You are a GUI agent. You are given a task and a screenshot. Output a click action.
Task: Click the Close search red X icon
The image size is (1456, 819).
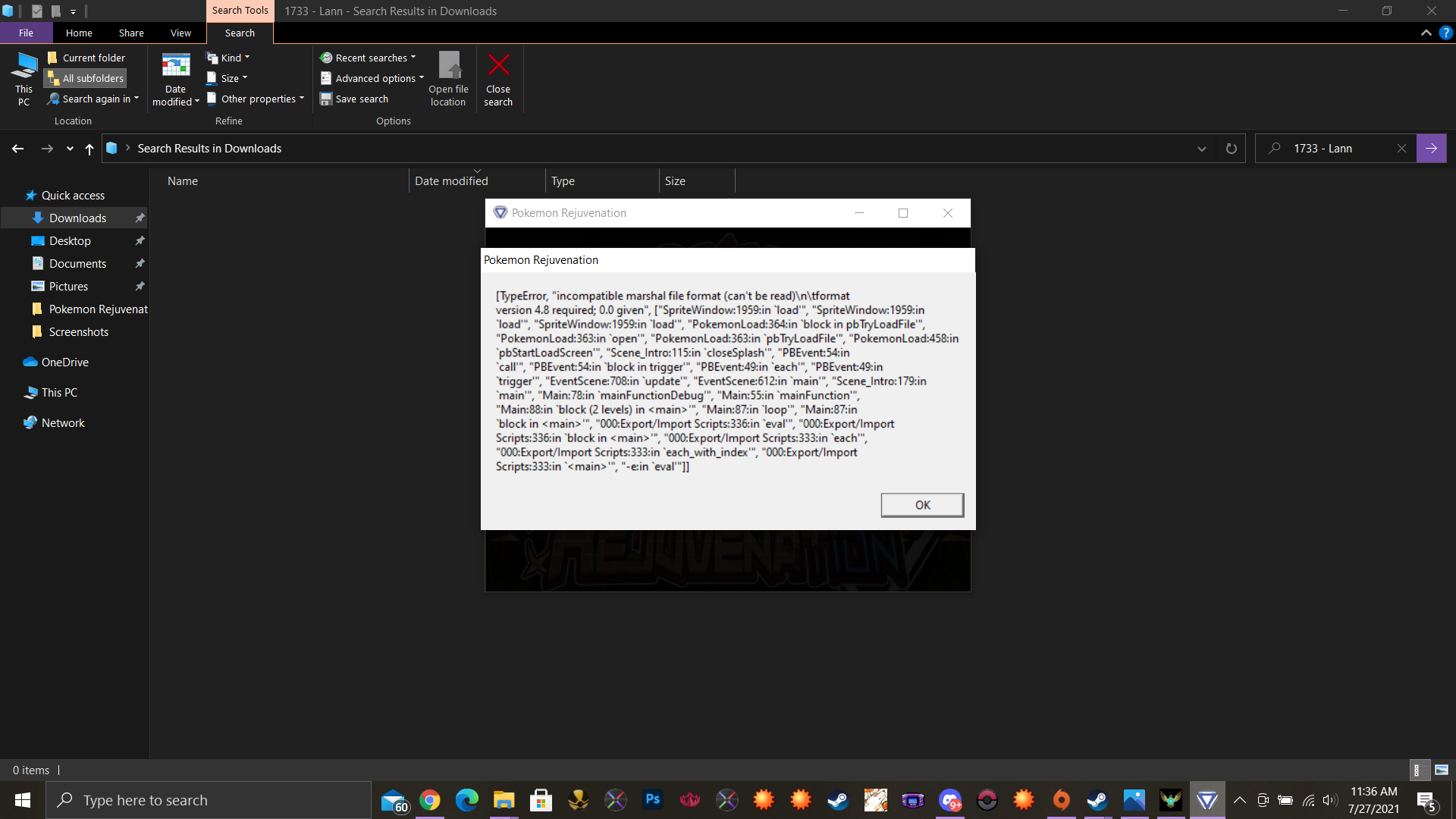coord(498,65)
